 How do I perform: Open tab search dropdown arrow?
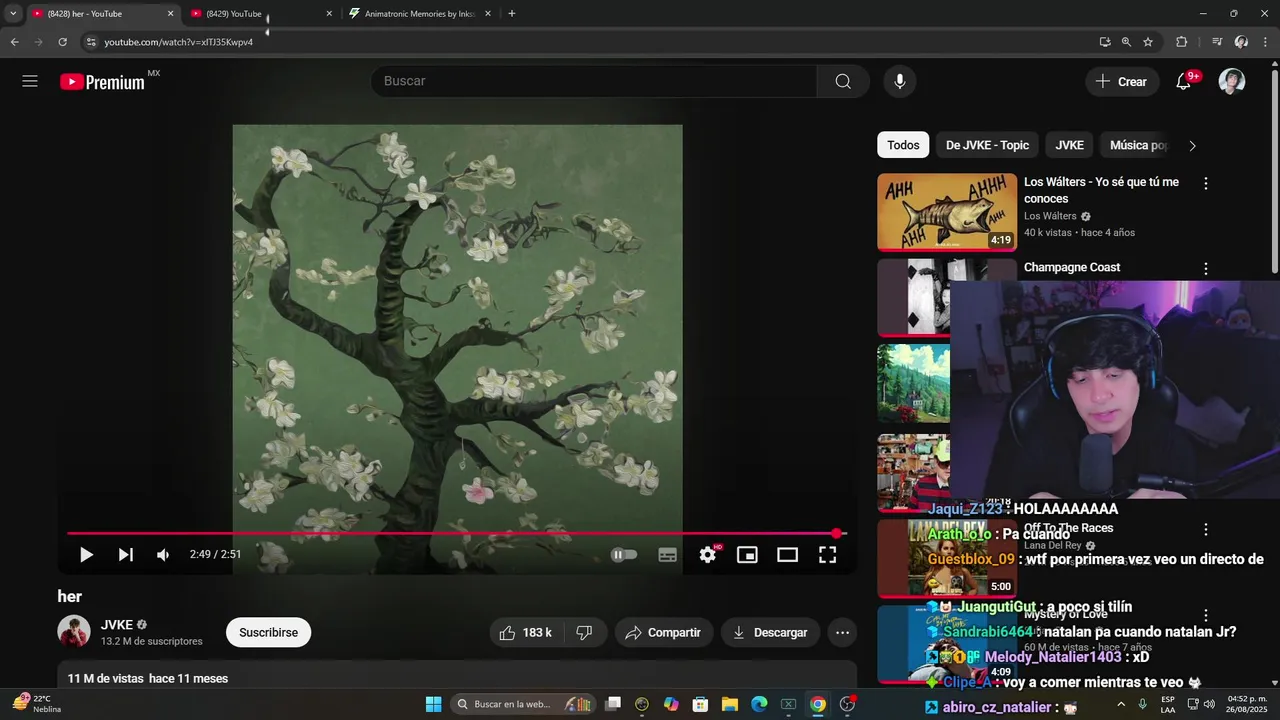coord(13,14)
